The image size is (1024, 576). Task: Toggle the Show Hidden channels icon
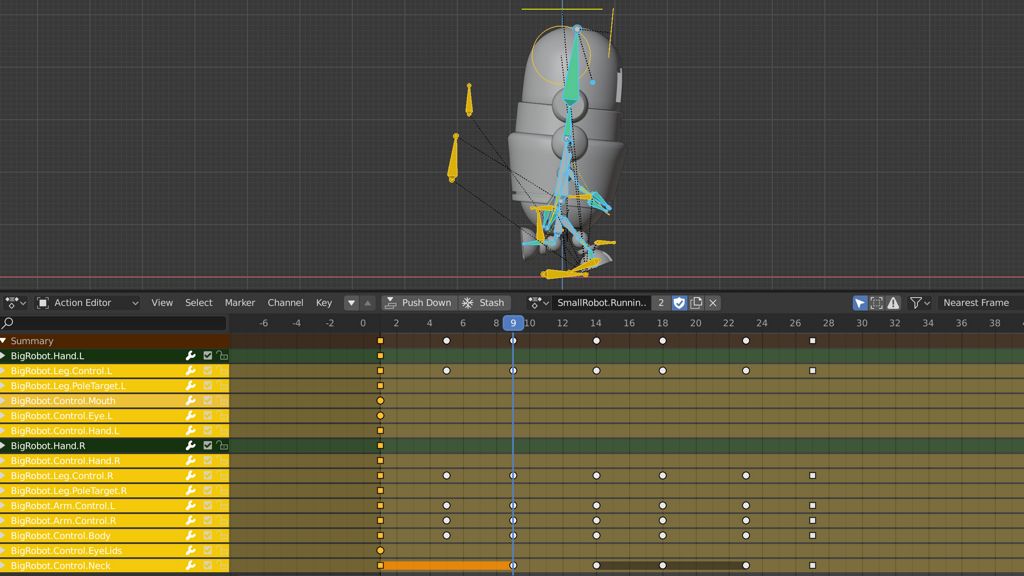click(875, 303)
